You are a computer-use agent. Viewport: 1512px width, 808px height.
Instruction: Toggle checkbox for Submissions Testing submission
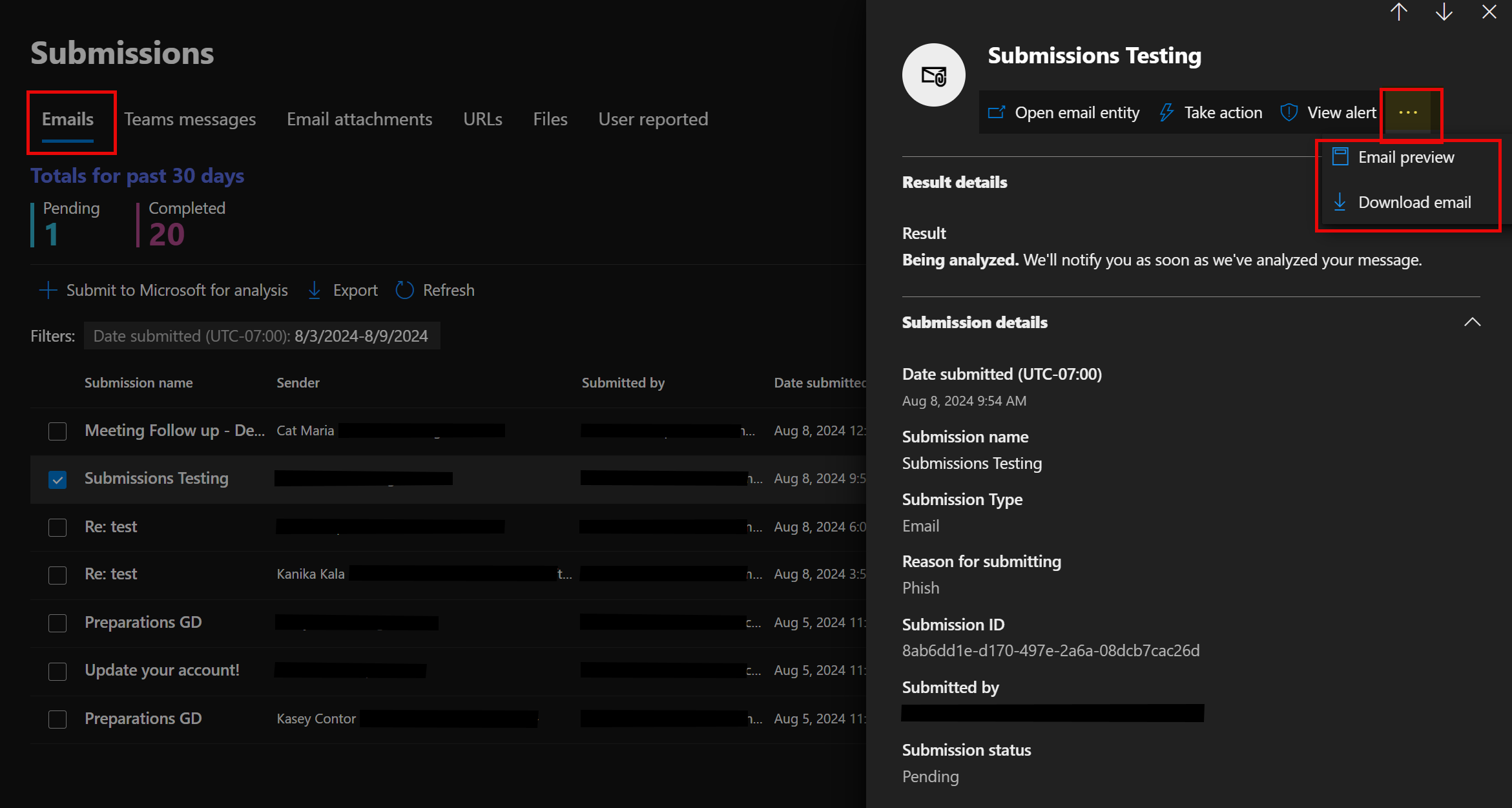tap(57, 478)
